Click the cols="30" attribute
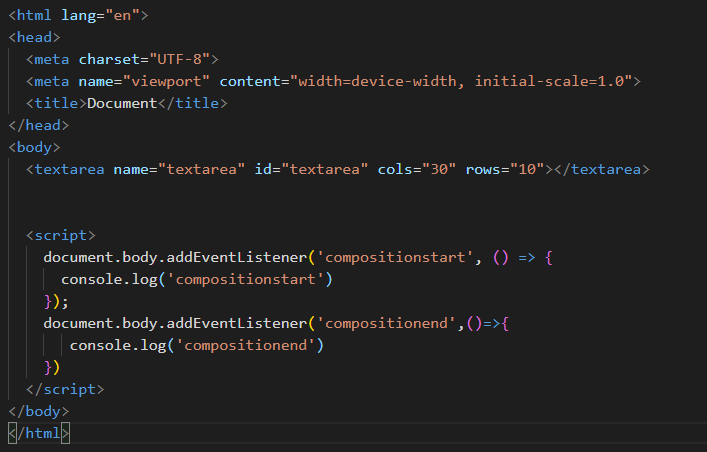Viewport: 707px width, 452px height. (x=417, y=169)
